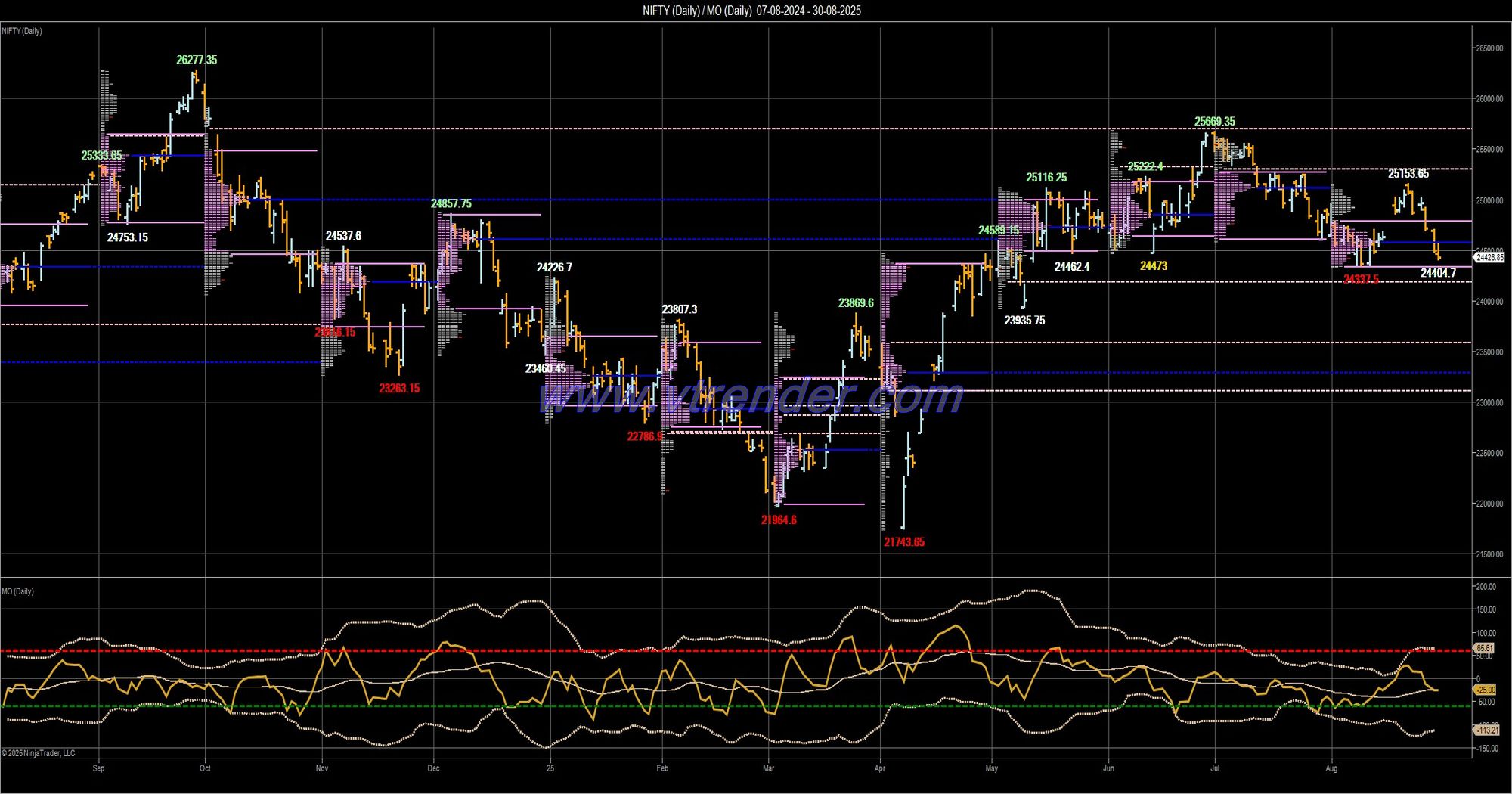
Task: Click the NinjaTrader, LLC copyright text
Action: tap(39, 753)
